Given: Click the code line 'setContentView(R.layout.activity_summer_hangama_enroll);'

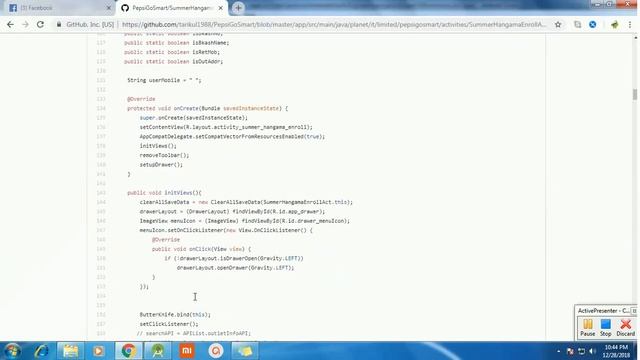Looking at the screenshot, I should pyautogui.click(x=226, y=127).
